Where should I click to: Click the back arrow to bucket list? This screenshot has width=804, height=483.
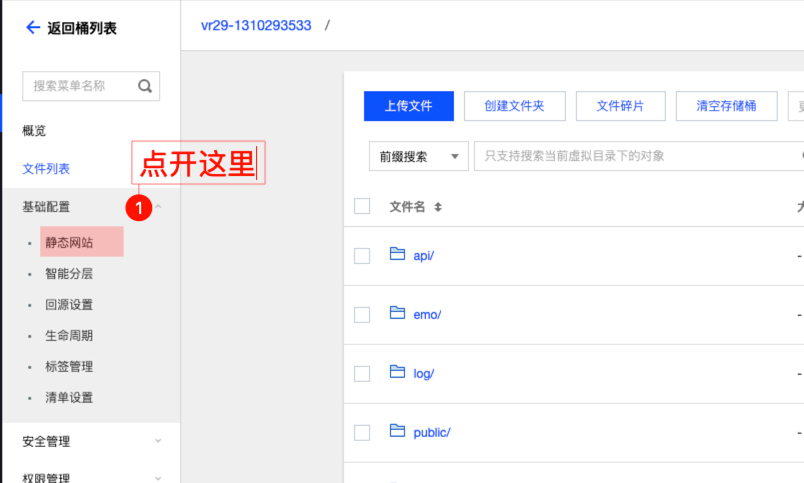(33, 27)
